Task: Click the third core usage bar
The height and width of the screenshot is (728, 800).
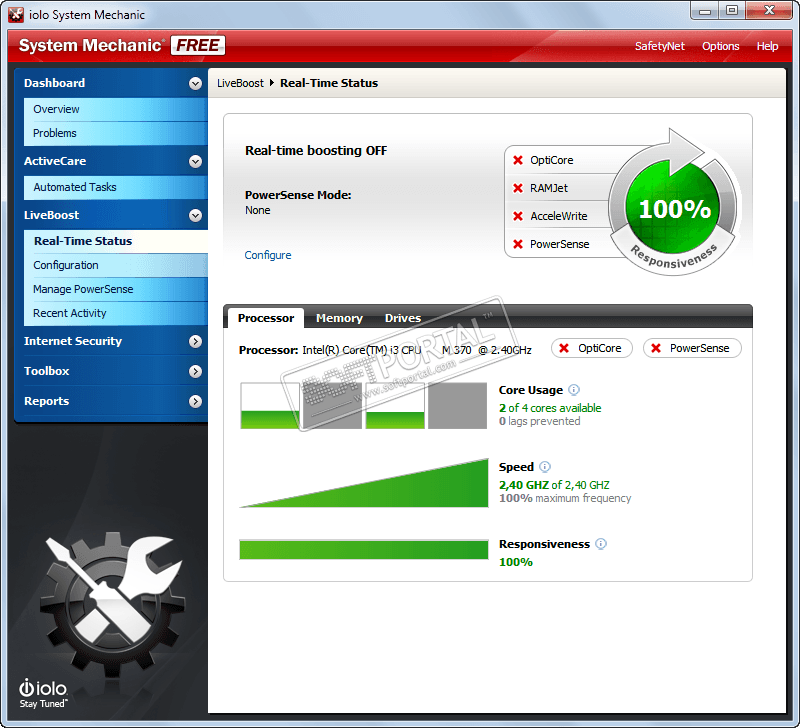Action: pyautogui.click(x=395, y=406)
